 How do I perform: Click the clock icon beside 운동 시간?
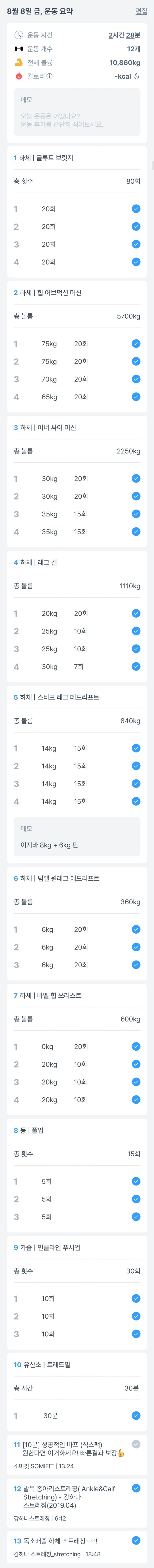pos(19,35)
